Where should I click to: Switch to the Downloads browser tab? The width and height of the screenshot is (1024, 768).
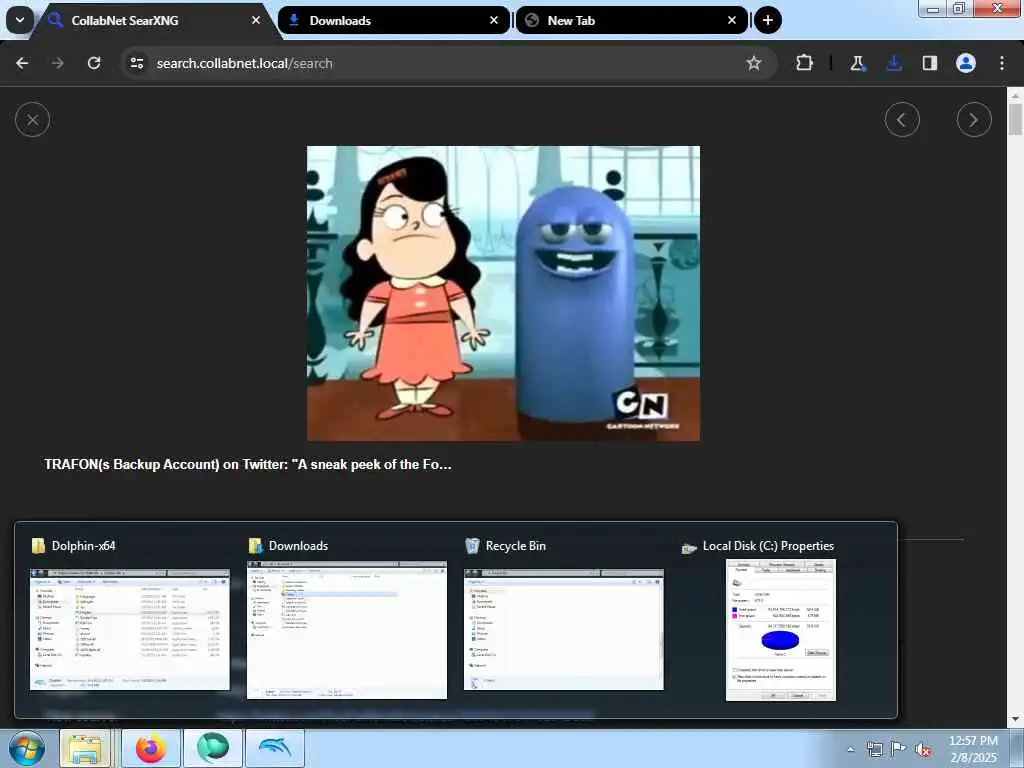394,20
